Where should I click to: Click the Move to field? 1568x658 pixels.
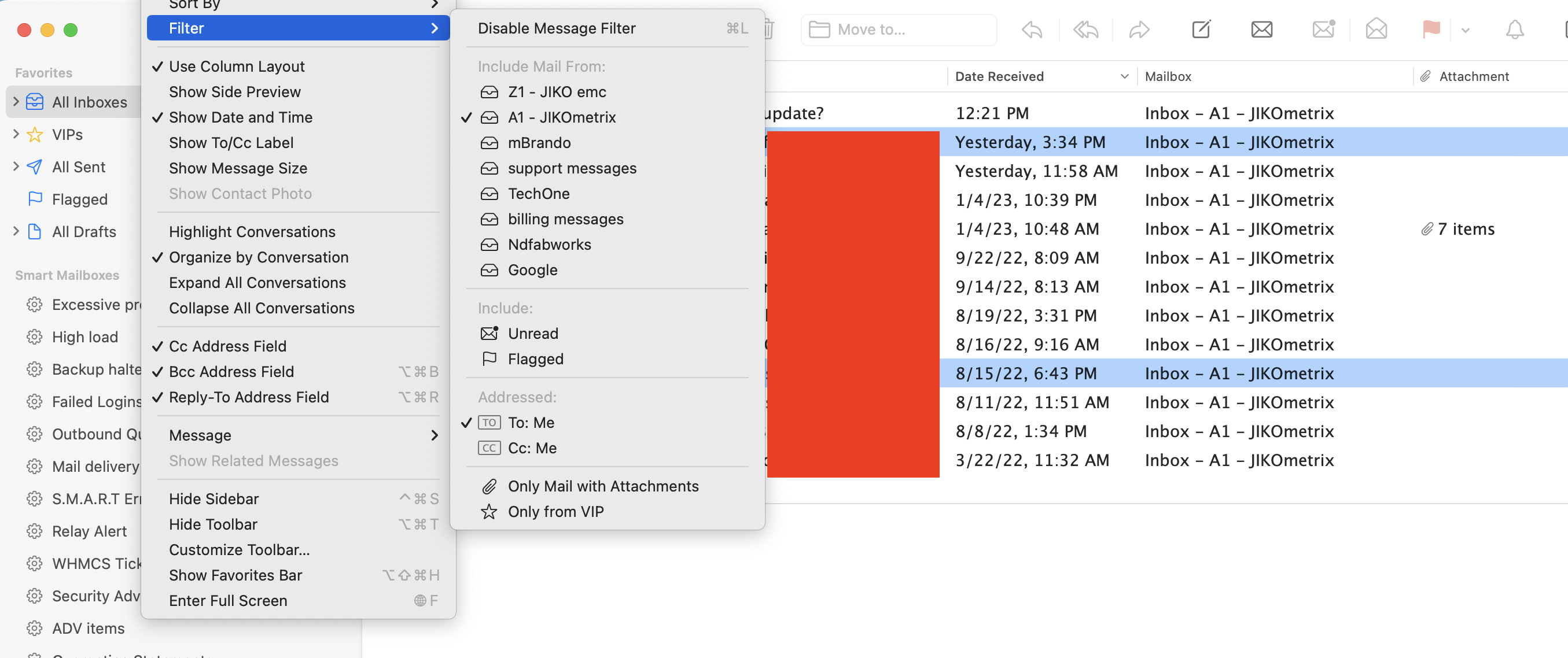(899, 29)
